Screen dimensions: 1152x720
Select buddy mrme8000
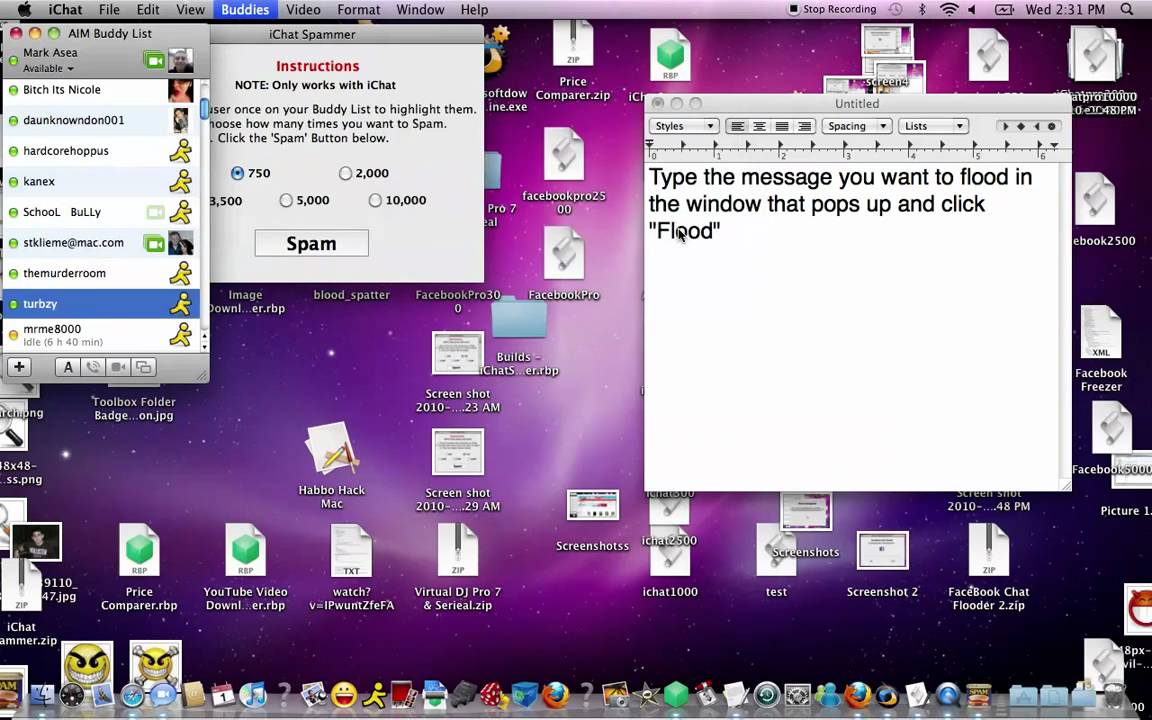click(x=101, y=335)
